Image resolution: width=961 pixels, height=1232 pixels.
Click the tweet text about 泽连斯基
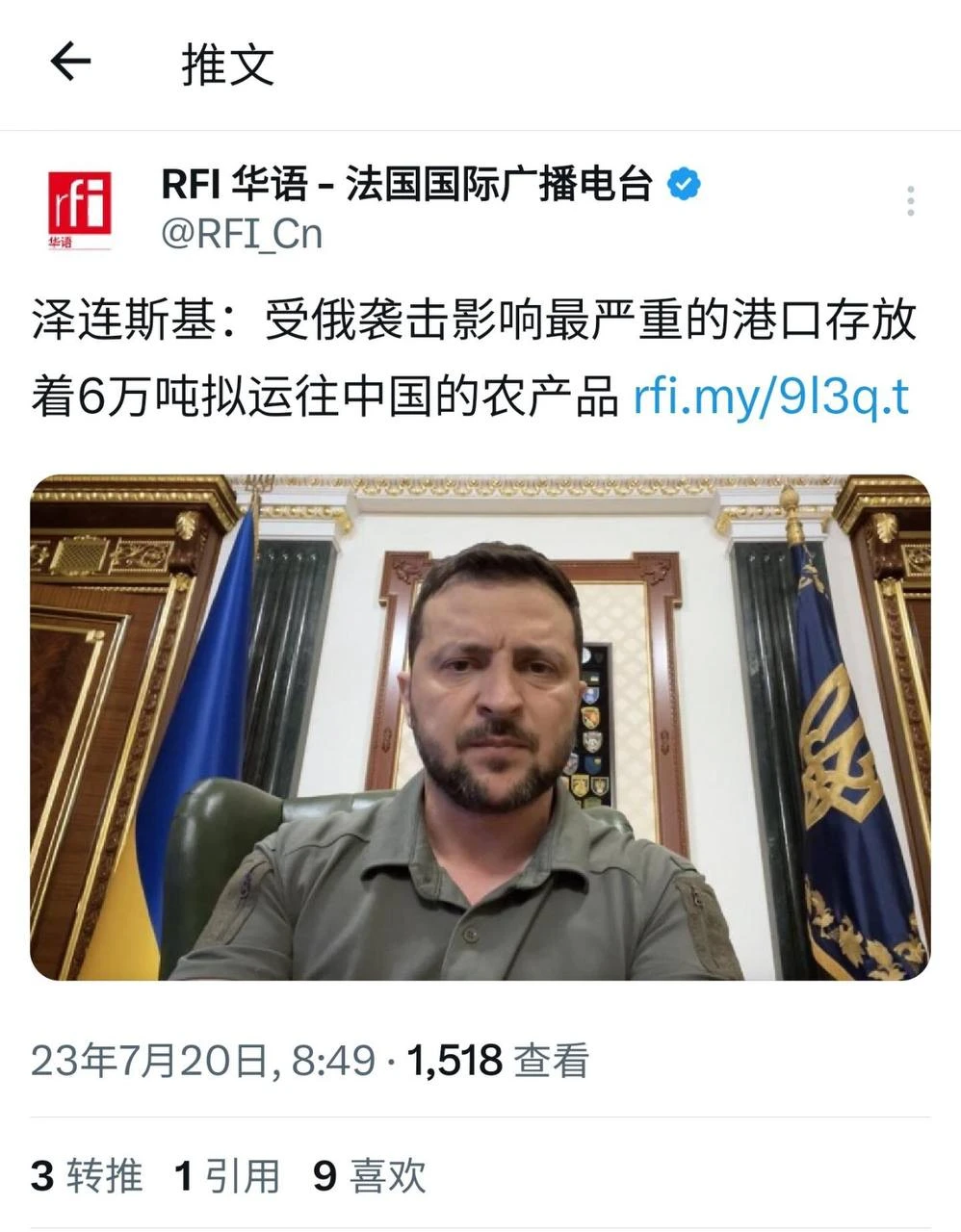[x=473, y=358]
